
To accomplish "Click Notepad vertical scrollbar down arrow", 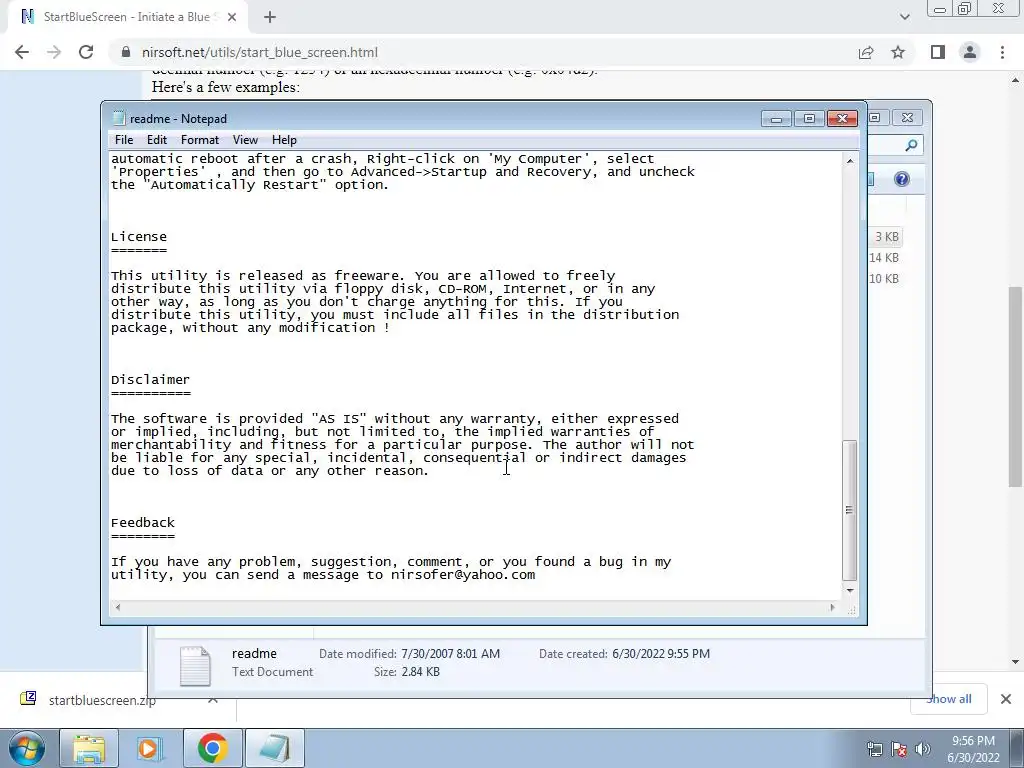I will click(850, 590).
